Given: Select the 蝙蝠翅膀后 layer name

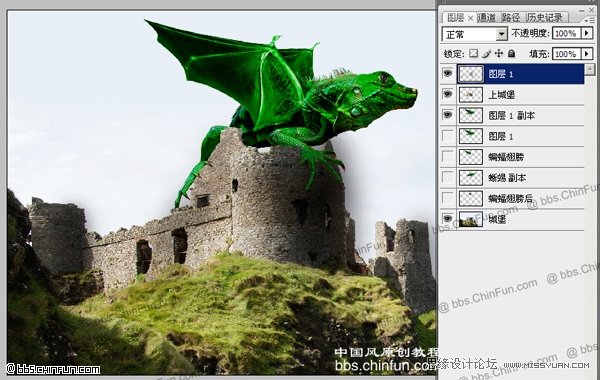Looking at the screenshot, I should pyautogui.click(x=511, y=199).
